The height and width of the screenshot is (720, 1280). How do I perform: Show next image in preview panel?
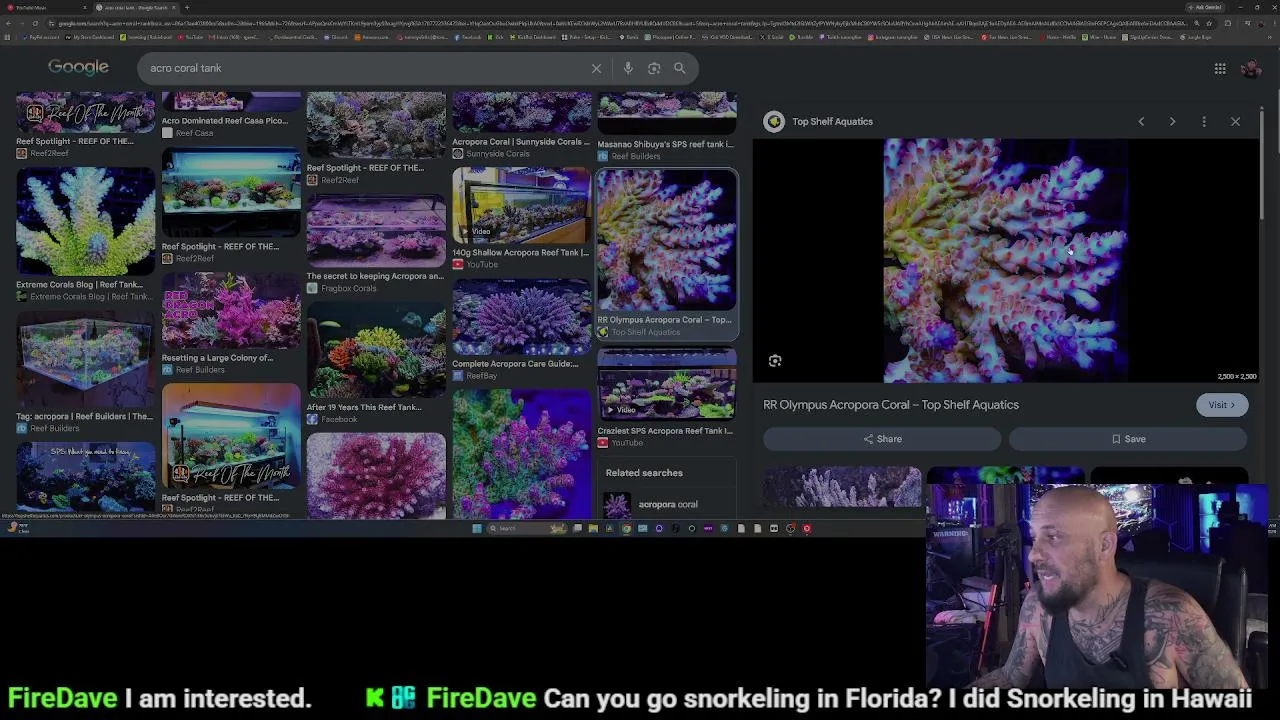tap(1172, 121)
